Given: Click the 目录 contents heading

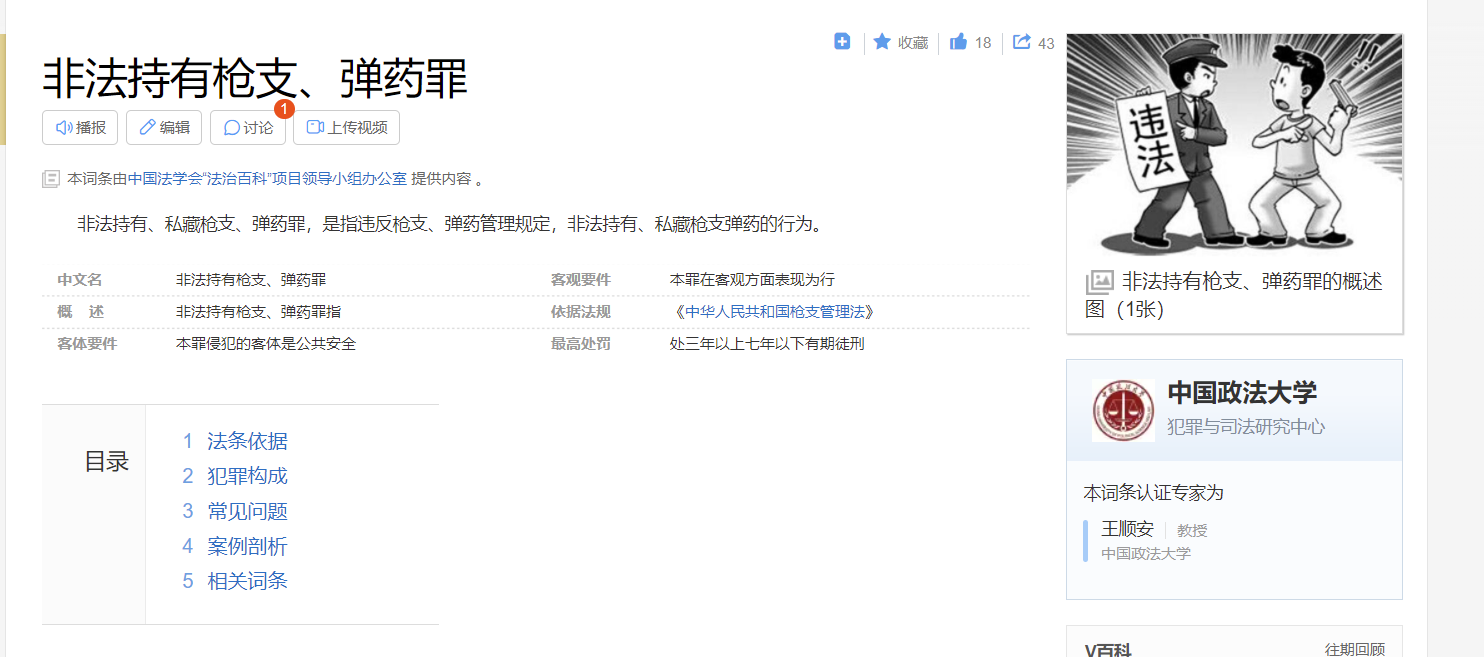Looking at the screenshot, I should tap(106, 461).
